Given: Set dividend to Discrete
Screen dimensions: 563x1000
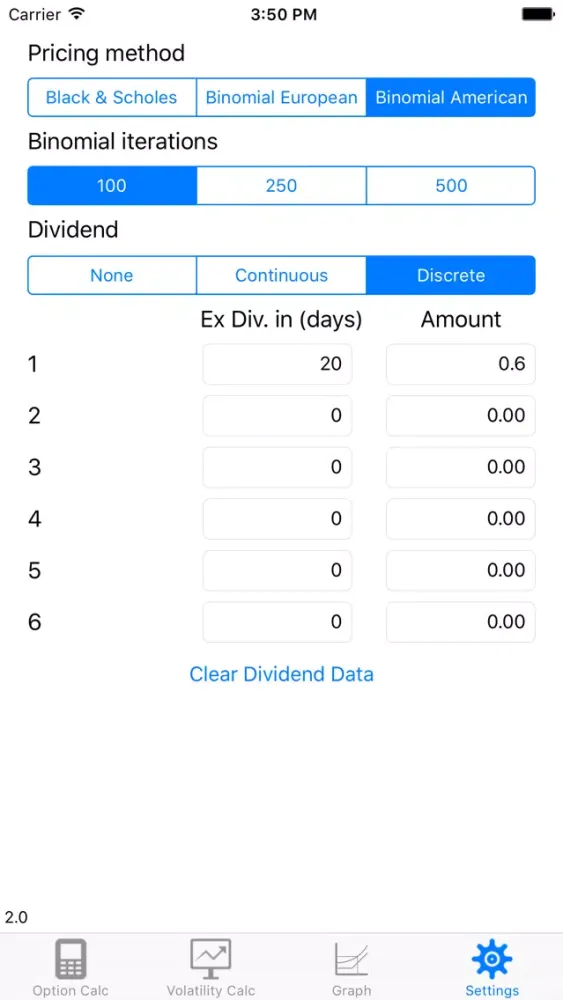Looking at the screenshot, I should pyautogui.click(x=451, y=276).
